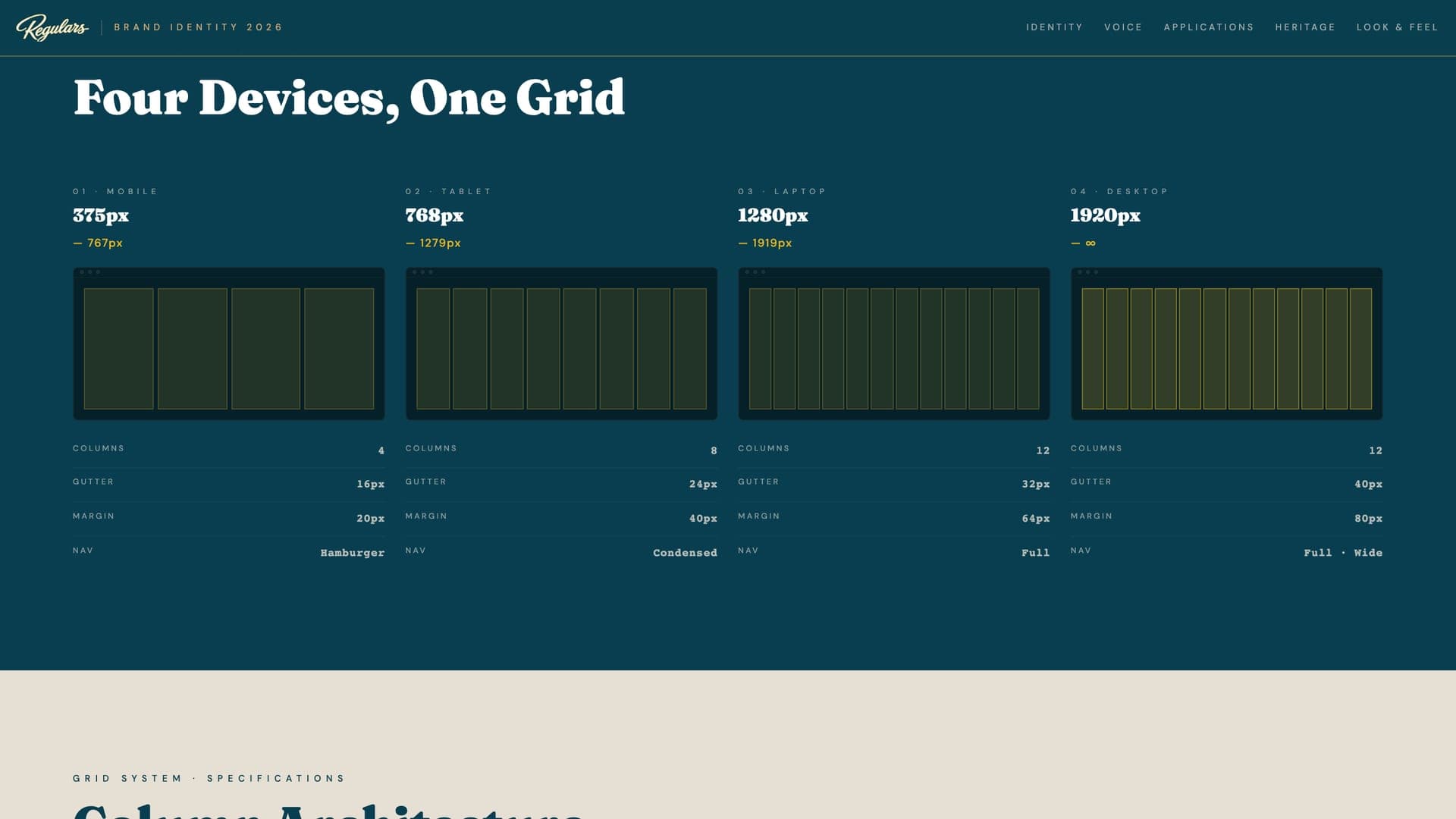Click the 02 · Tablet label
The height and width of the screenshot is (819, 1456).
point(448,191)
